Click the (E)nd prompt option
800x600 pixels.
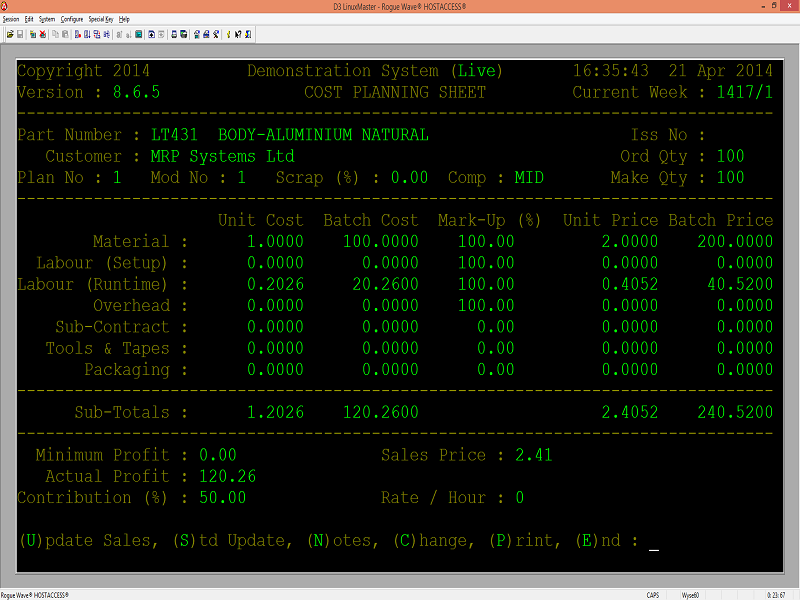point(598,541)
